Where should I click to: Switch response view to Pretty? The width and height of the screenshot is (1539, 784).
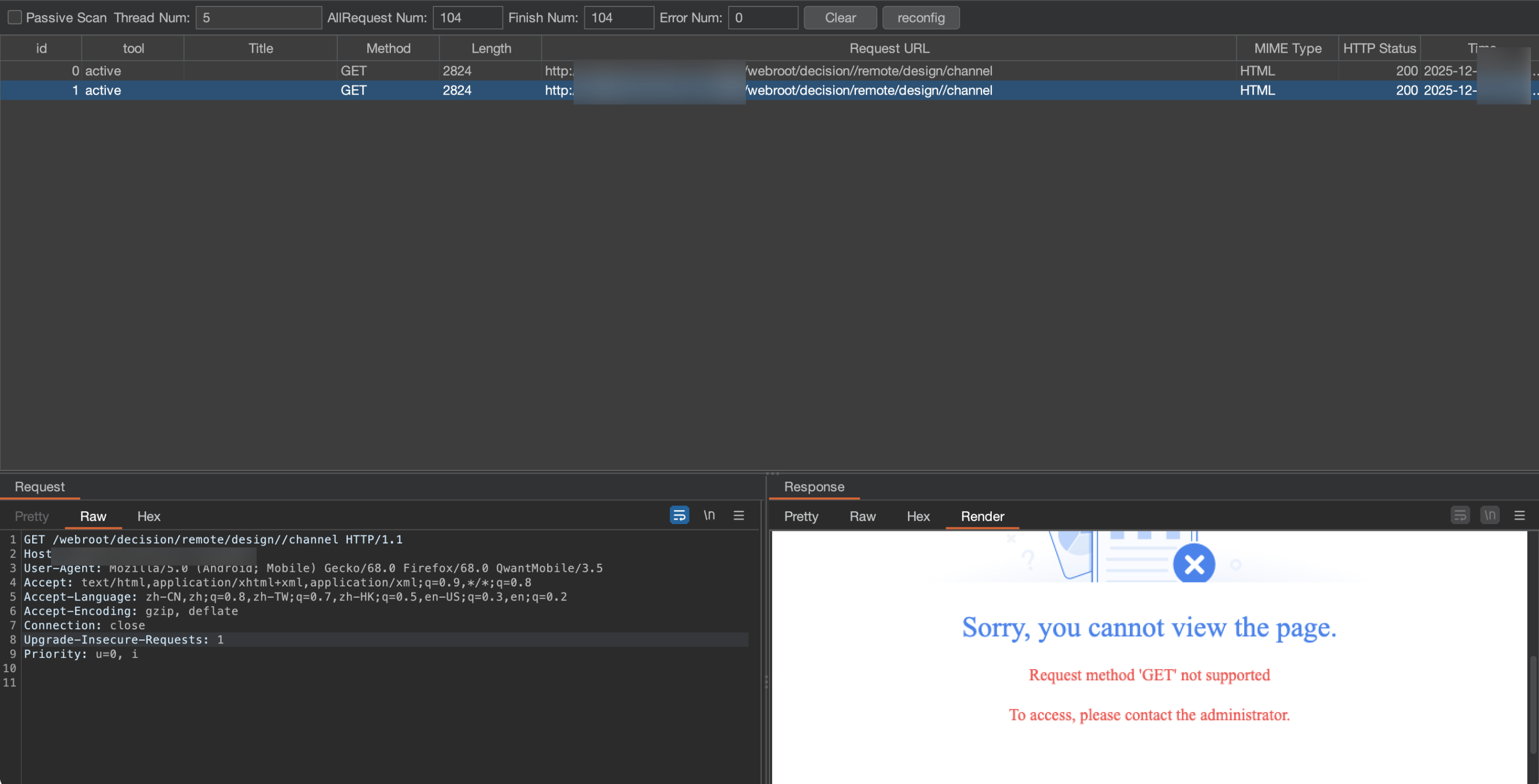pos(801,516)
